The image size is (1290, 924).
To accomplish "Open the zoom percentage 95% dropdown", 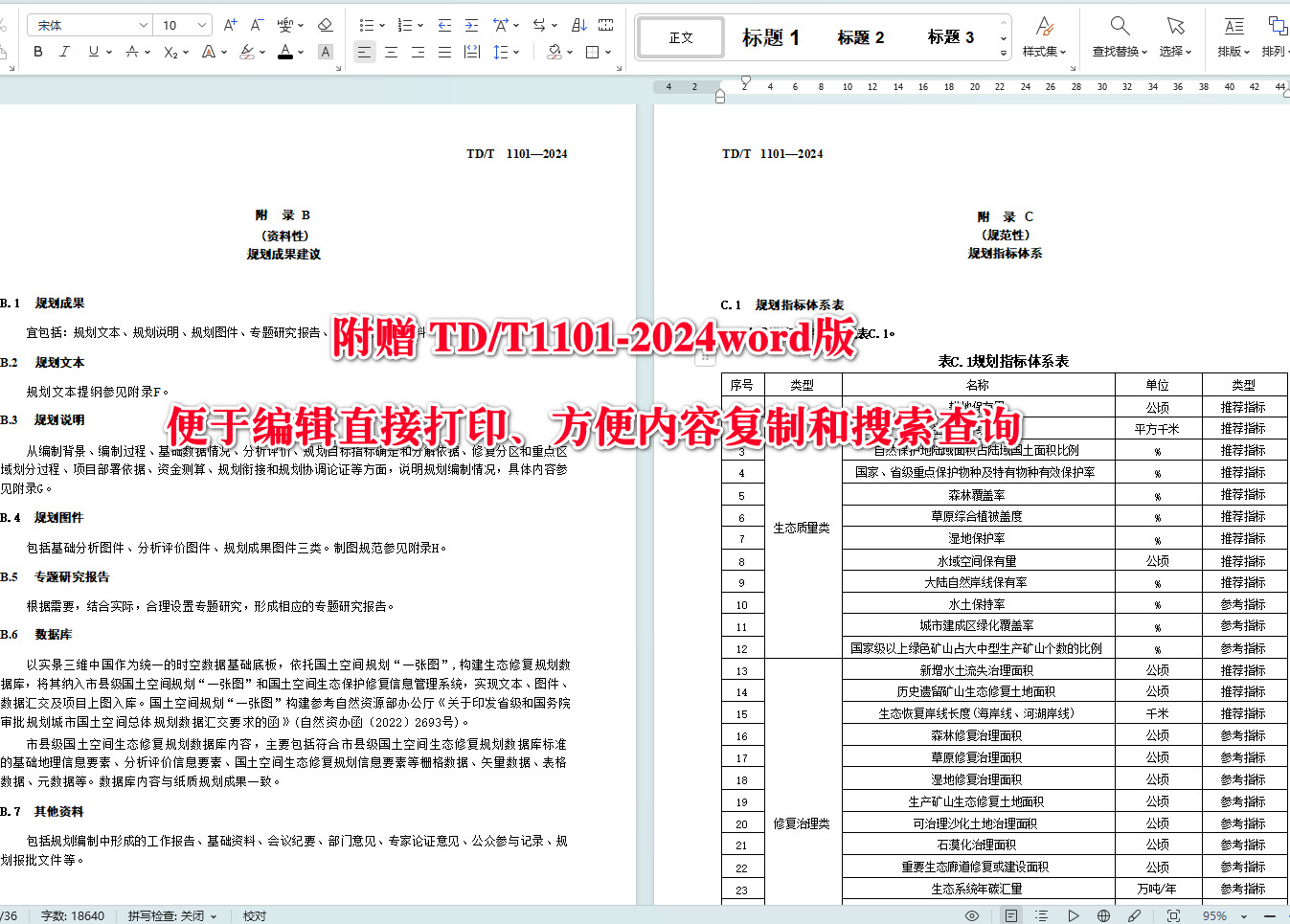I will pyautogui.click(x=1223, y=915).
